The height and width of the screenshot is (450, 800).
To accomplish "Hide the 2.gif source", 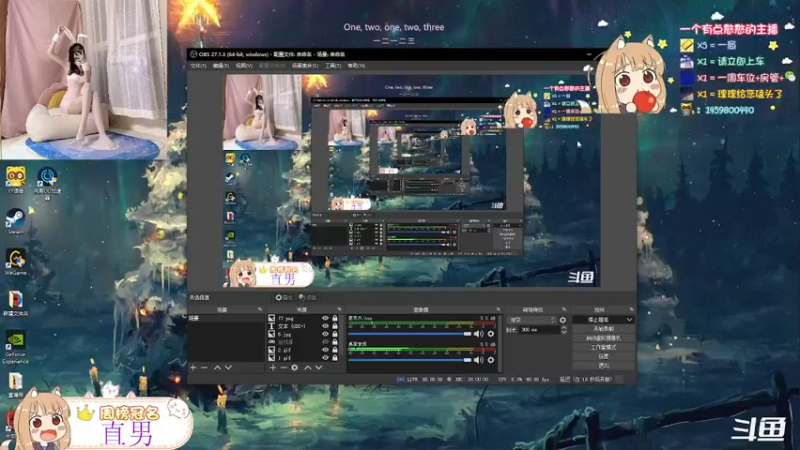I will point(325,350).
